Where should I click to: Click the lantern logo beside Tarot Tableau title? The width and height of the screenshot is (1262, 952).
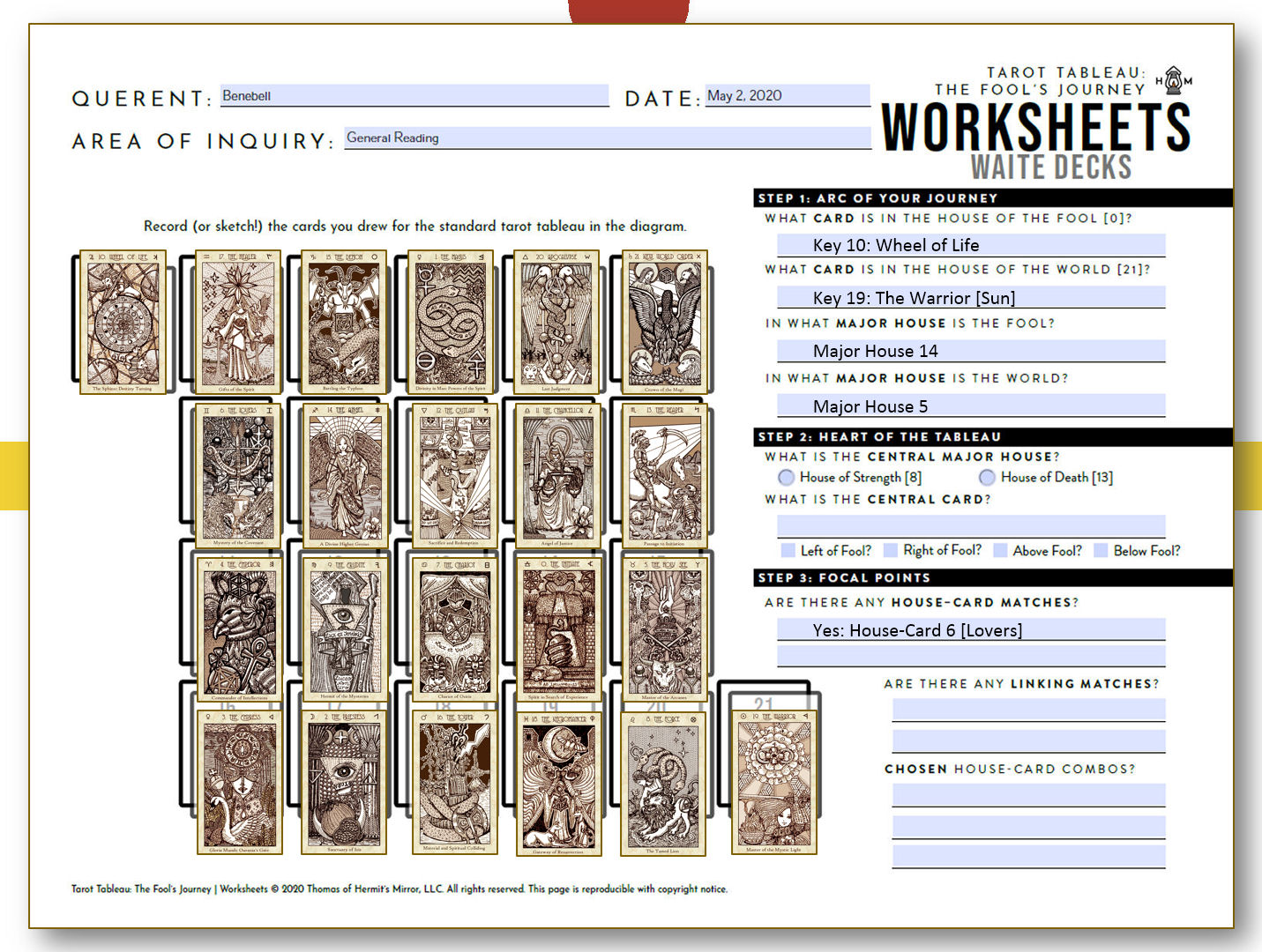pyautogui.click(x=1174, y=80)
